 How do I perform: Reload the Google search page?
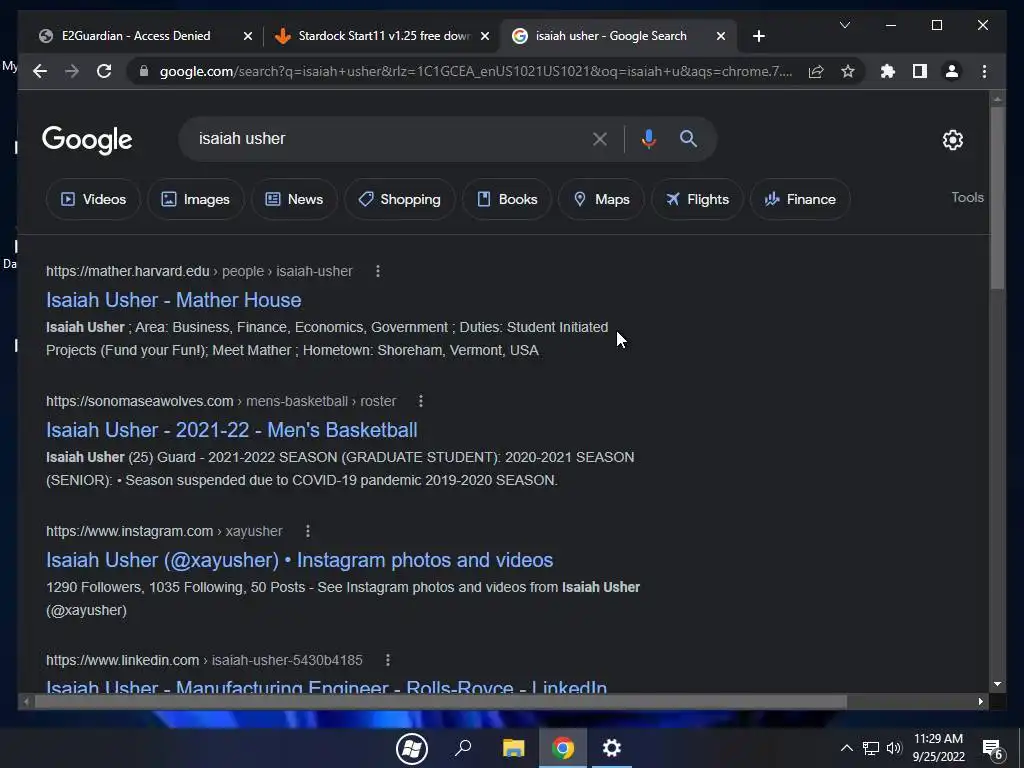104,71
